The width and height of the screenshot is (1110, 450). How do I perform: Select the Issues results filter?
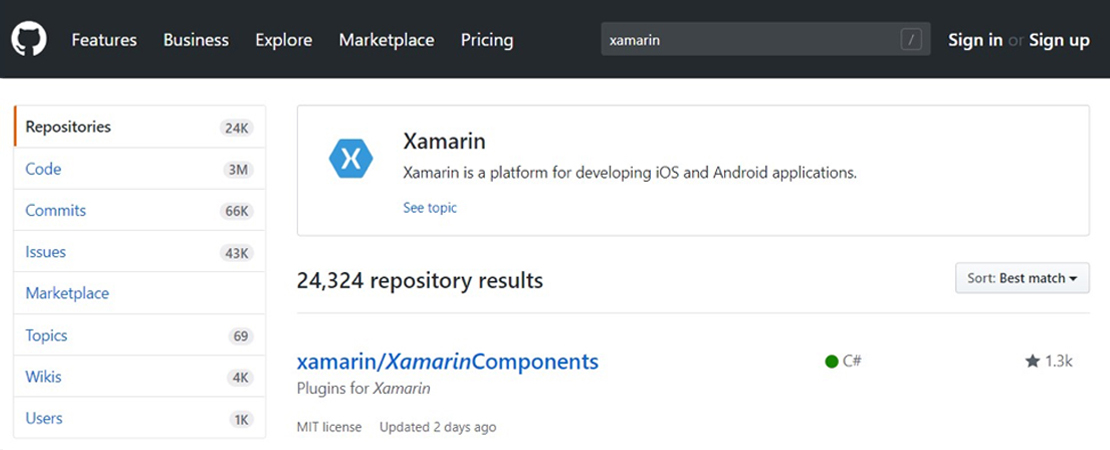139,251
